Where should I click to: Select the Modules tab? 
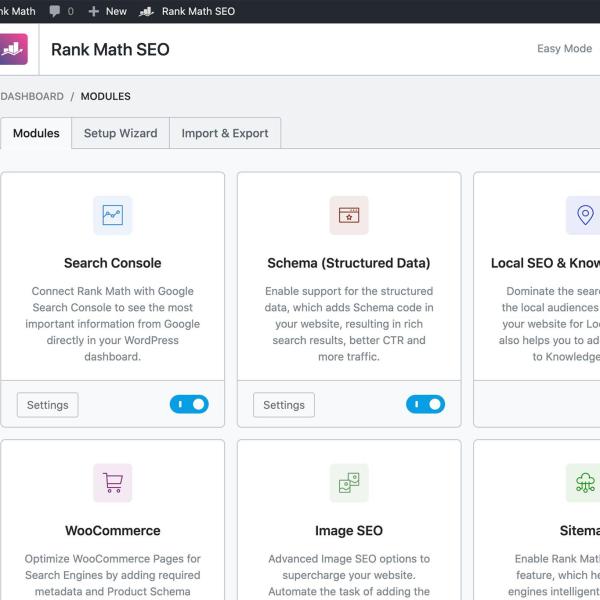pos(36,133)
